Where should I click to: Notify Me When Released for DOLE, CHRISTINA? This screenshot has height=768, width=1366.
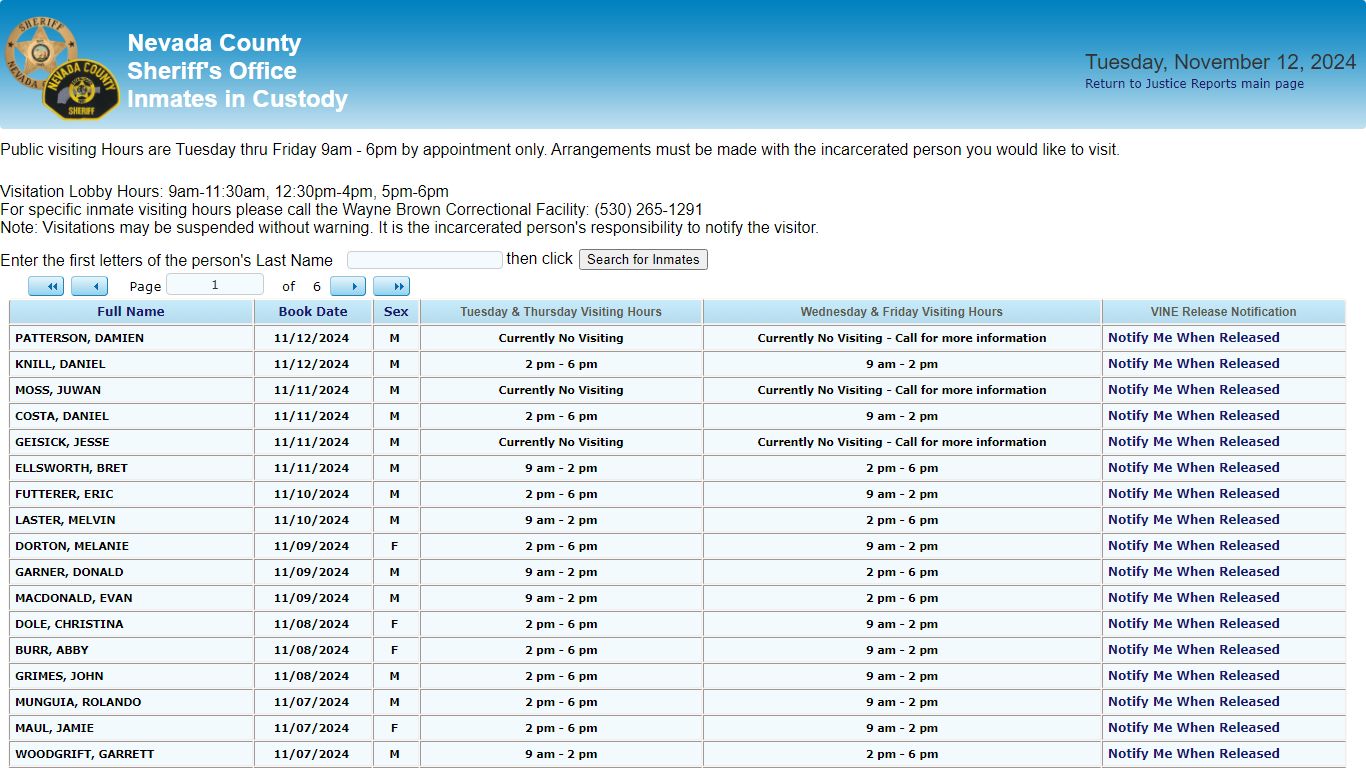(1193, 624)
